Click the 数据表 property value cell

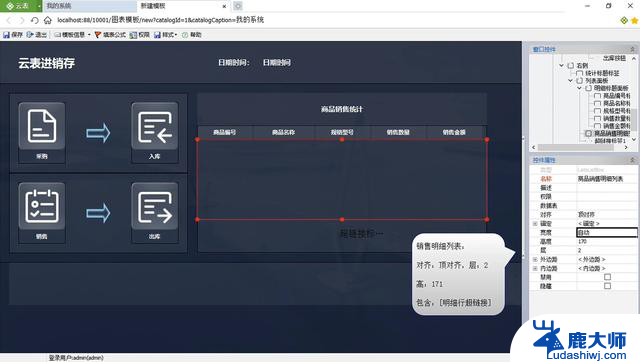click(x=607, y=205)
